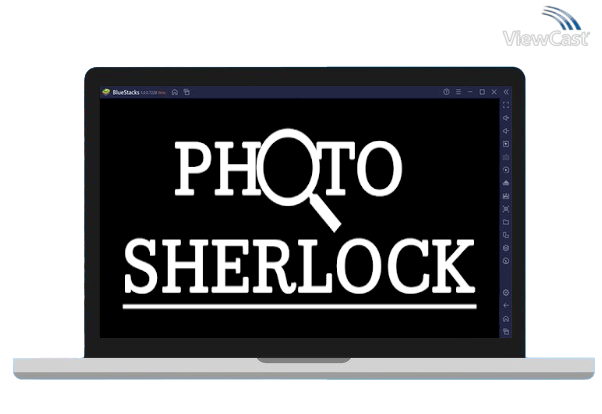The width and height of the screenshot is (602, 414).
Task: Show recent apps using bottom sidebar icon
Action: click(x=506, y=332)
